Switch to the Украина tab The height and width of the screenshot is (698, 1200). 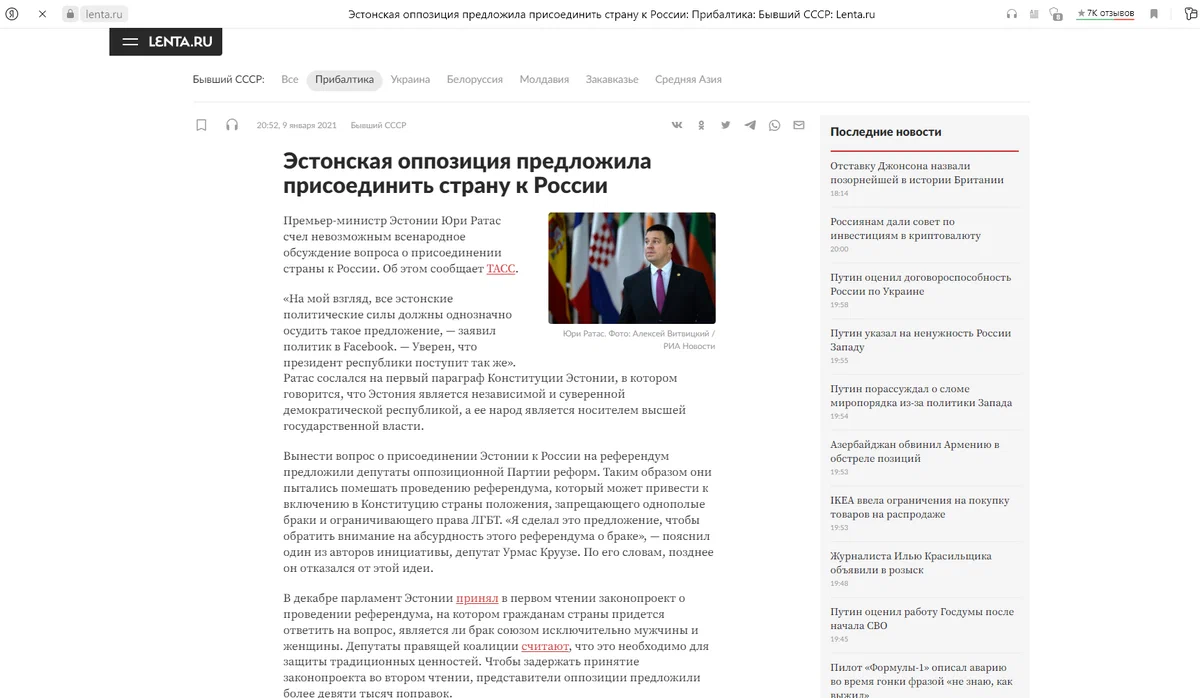[410, 79]
